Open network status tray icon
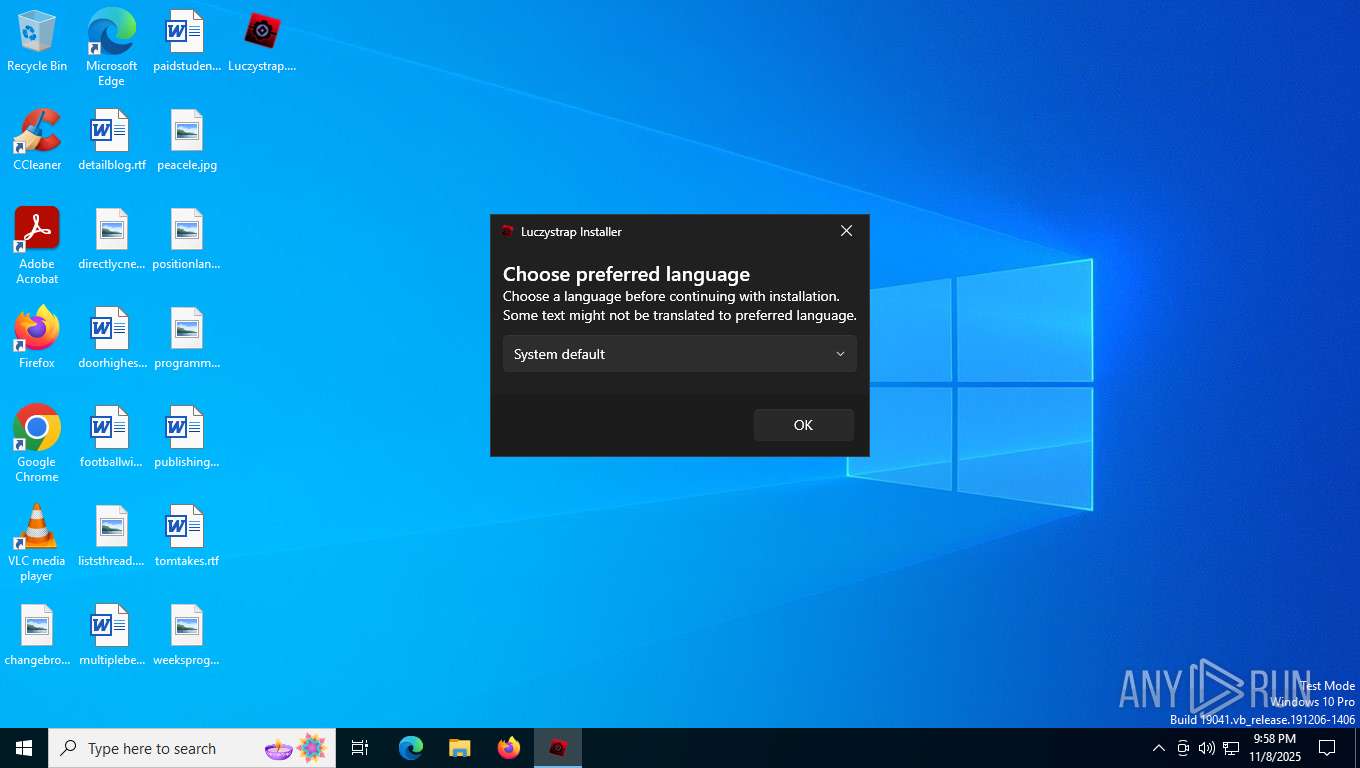This screenshot has height=768, width=1360. pos(1231,748)
